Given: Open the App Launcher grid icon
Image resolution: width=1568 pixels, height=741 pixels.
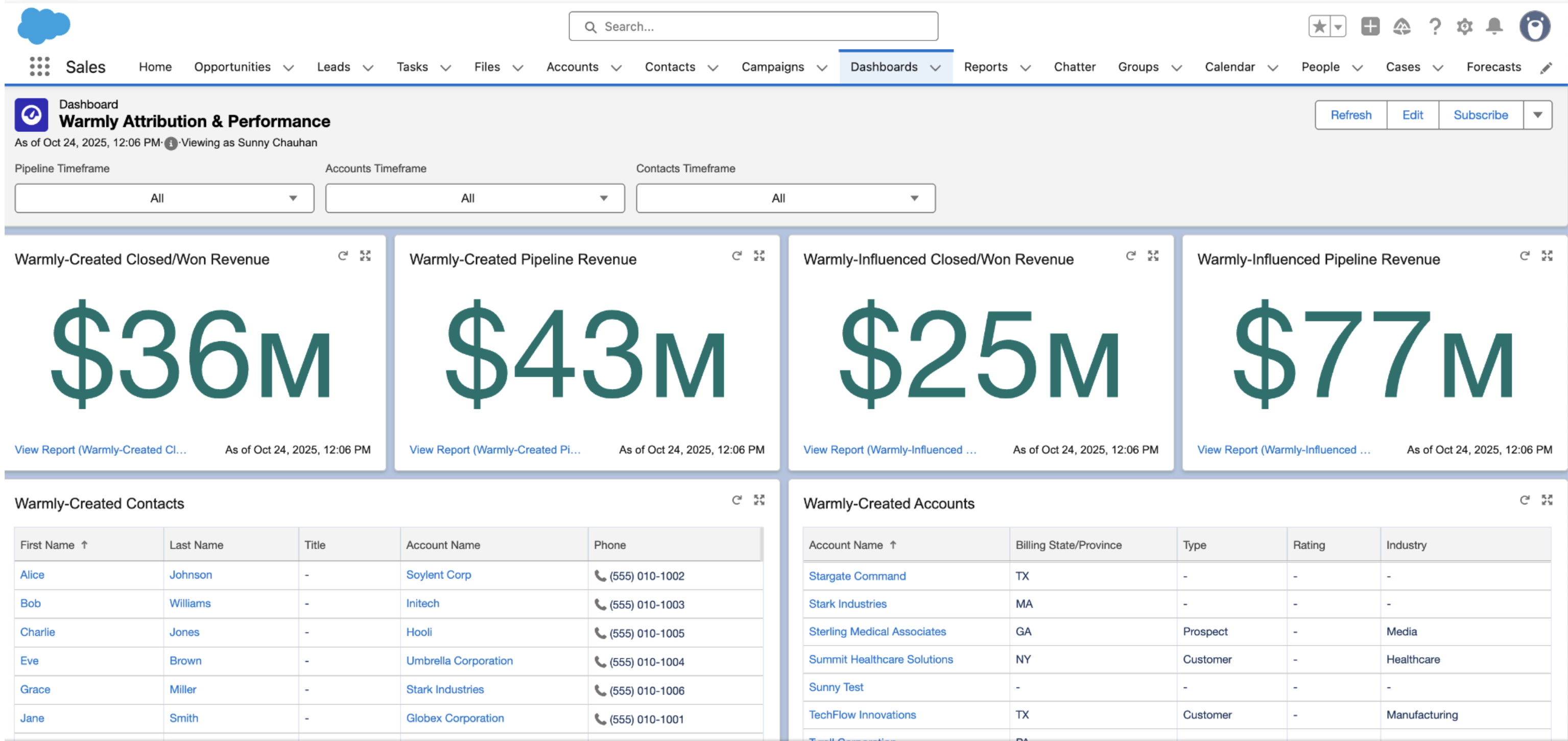Looking at the screenshot, I should tap(39, 66).
